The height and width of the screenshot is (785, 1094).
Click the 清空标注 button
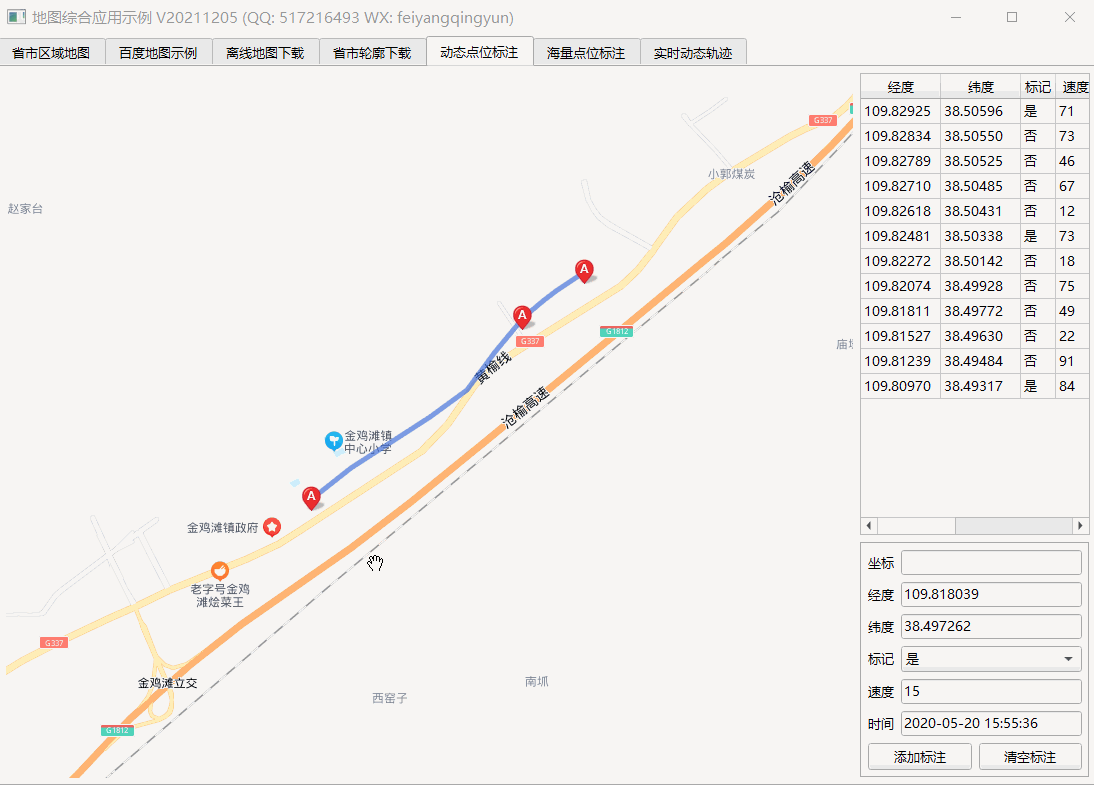1030,757
